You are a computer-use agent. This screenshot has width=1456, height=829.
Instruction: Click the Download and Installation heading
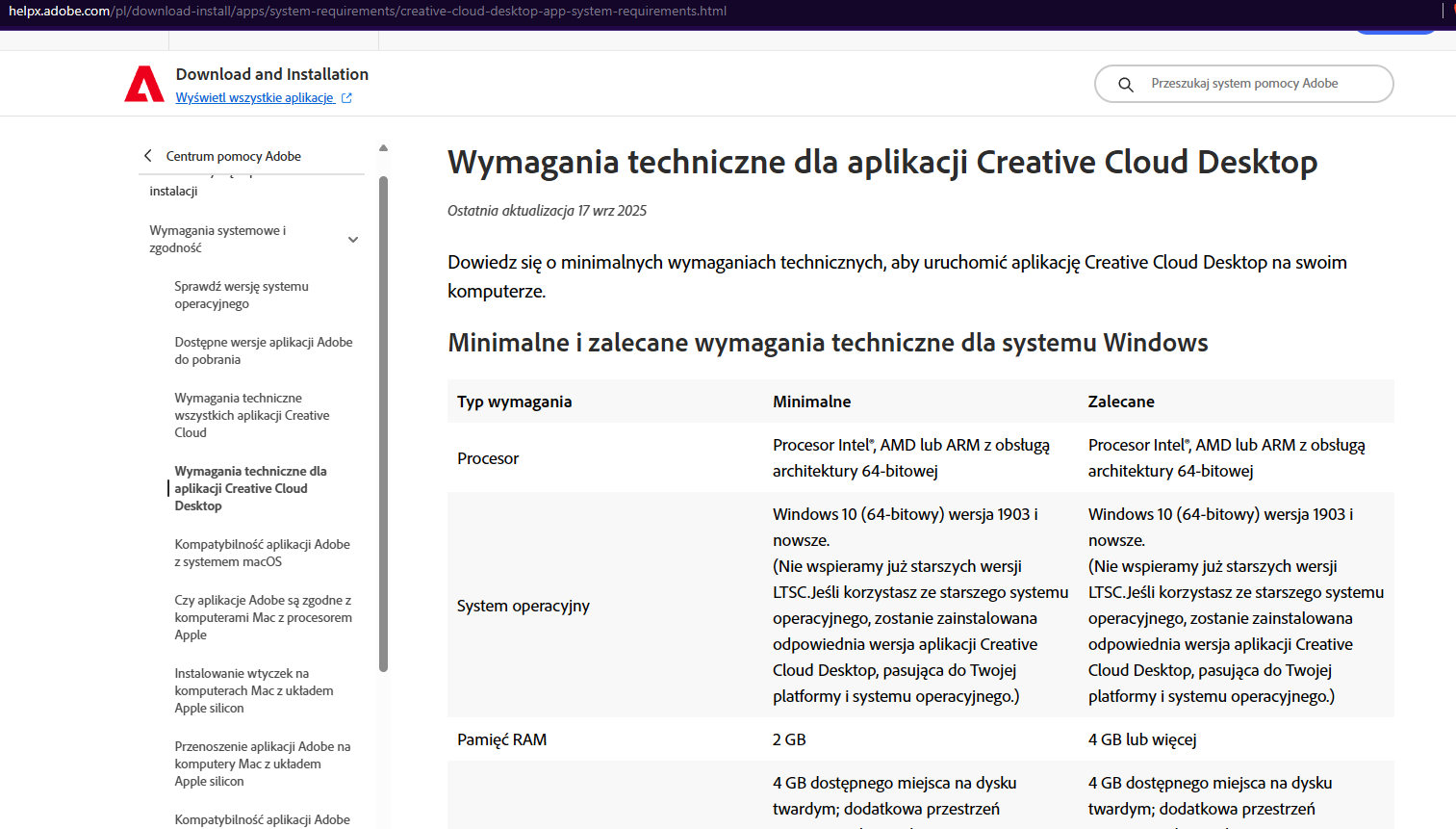point(271,74)
